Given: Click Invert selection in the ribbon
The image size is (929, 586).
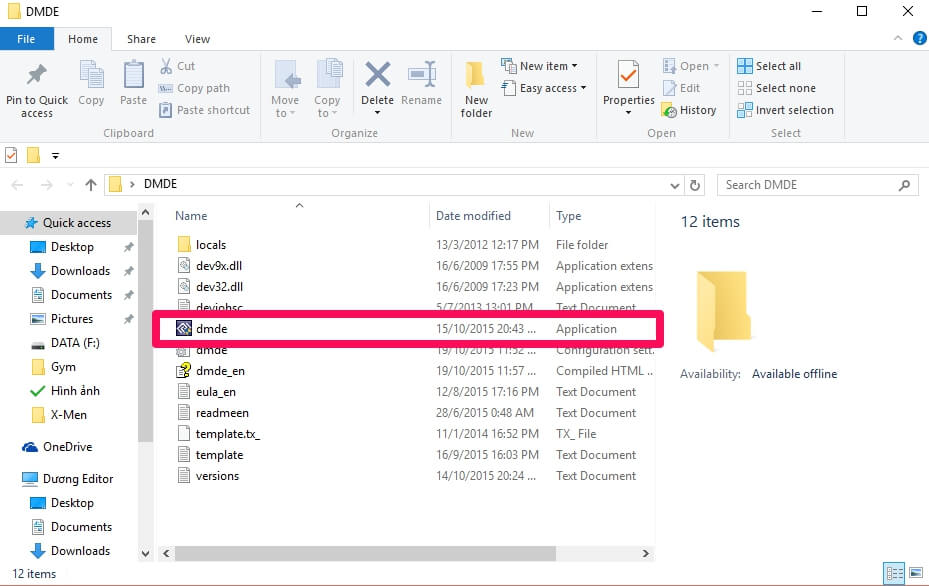Looking at the screenshot, I should point(785,110).
